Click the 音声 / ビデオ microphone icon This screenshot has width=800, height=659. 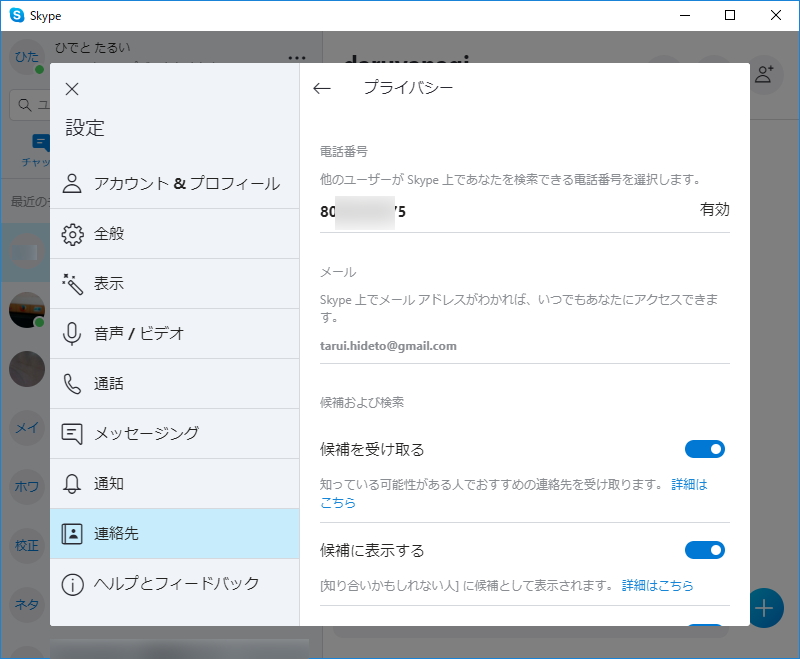coord(71,333)
